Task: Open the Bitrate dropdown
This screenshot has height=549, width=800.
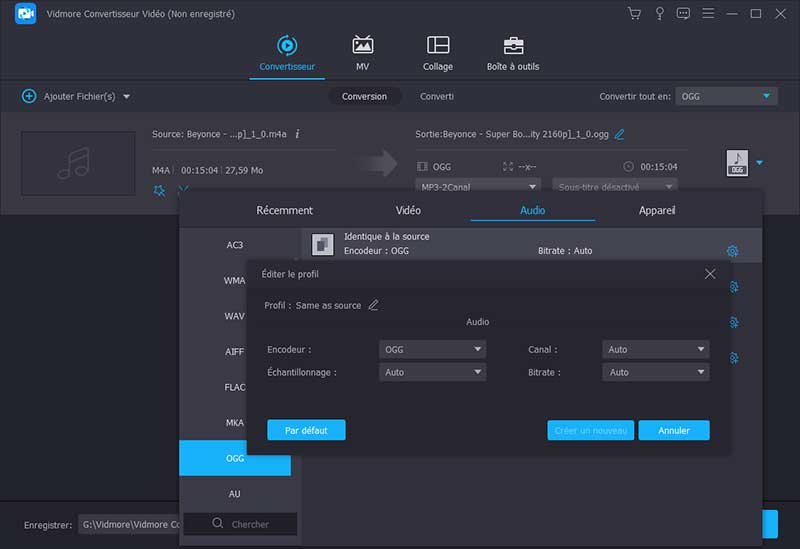Action: (656, 372)
